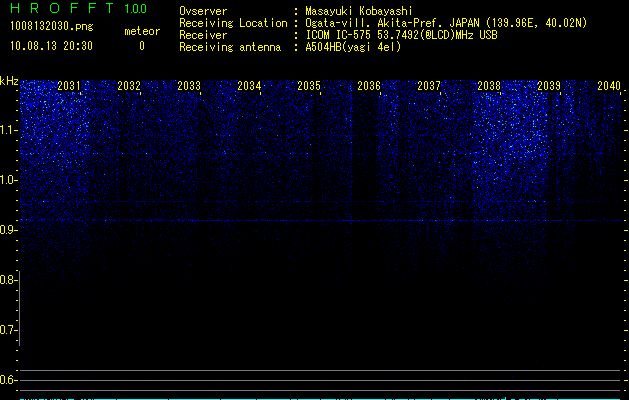Click the 2032 time marker
Image resolution: width=629 pixels, height=400 pixels.
129,86
